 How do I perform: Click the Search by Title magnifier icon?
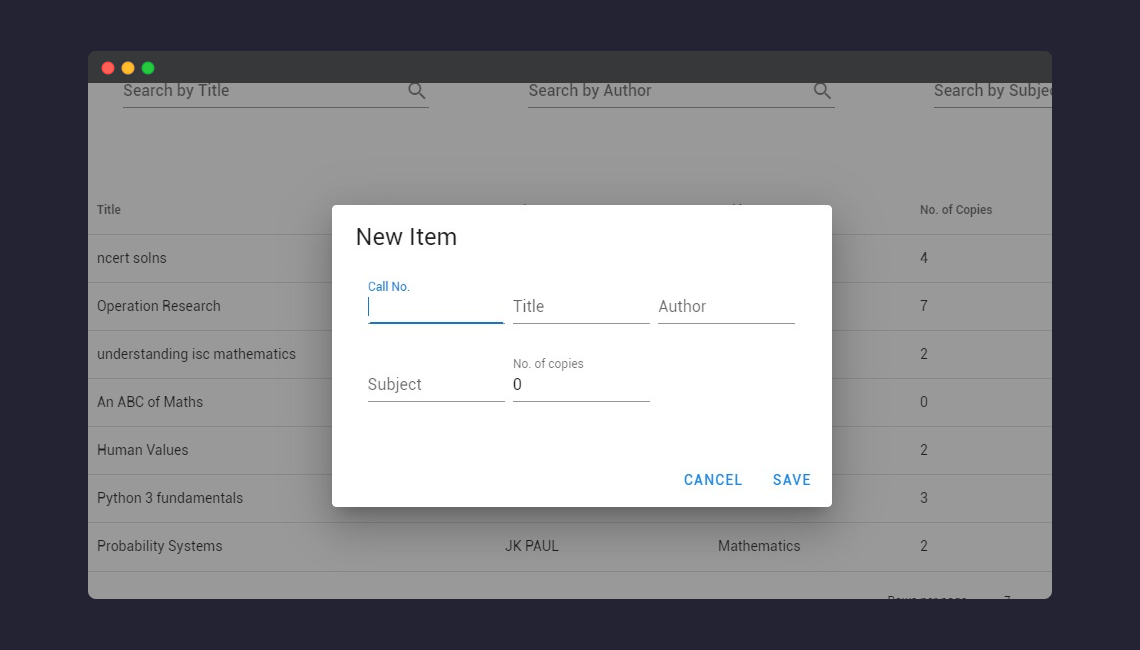(x=417, y=91)
